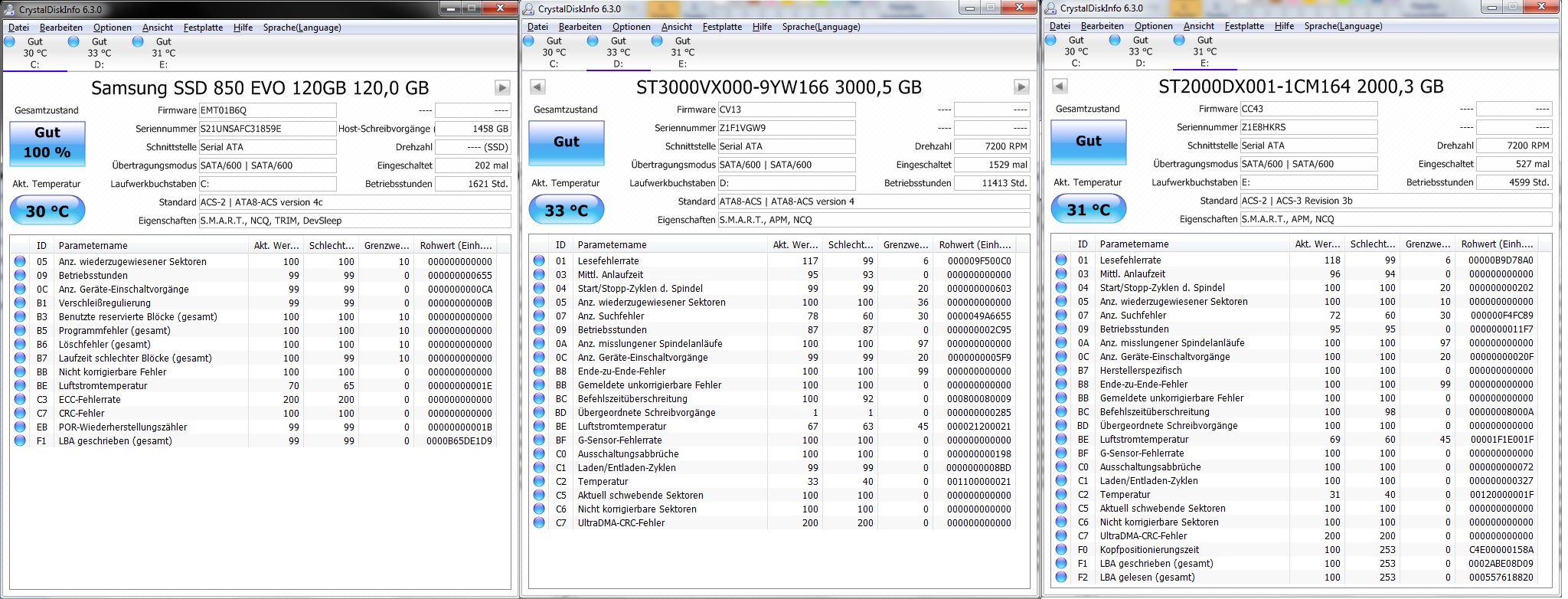Click CrystalDiskInfo app icon in middle window title bar
Viewport: 1568px width, 599px height.
(528, 8)
